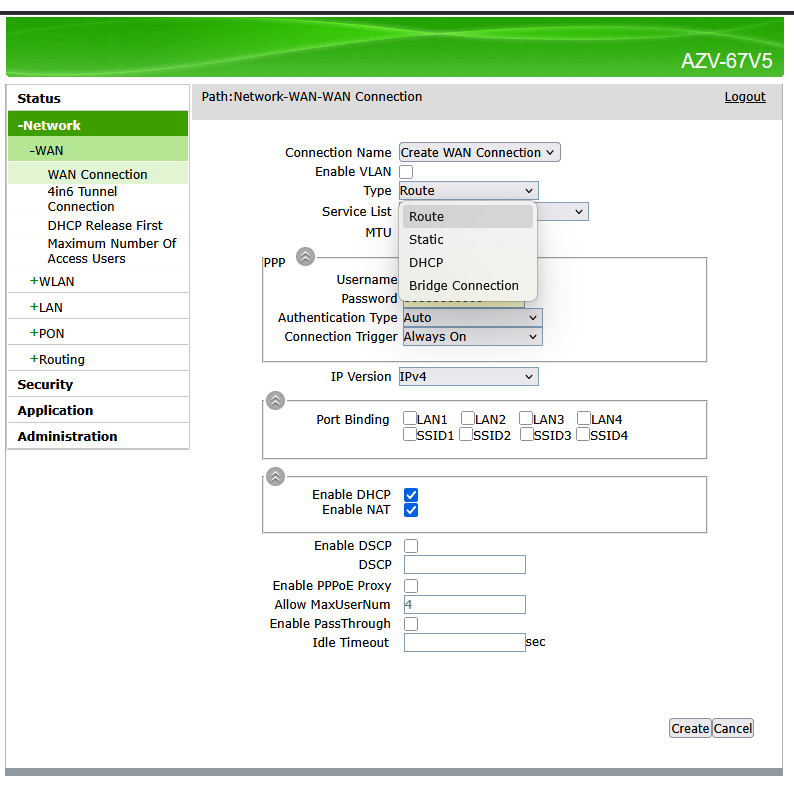Expand the PON submenu
Viewport: 794px width, 794px height.
point(51,334)
